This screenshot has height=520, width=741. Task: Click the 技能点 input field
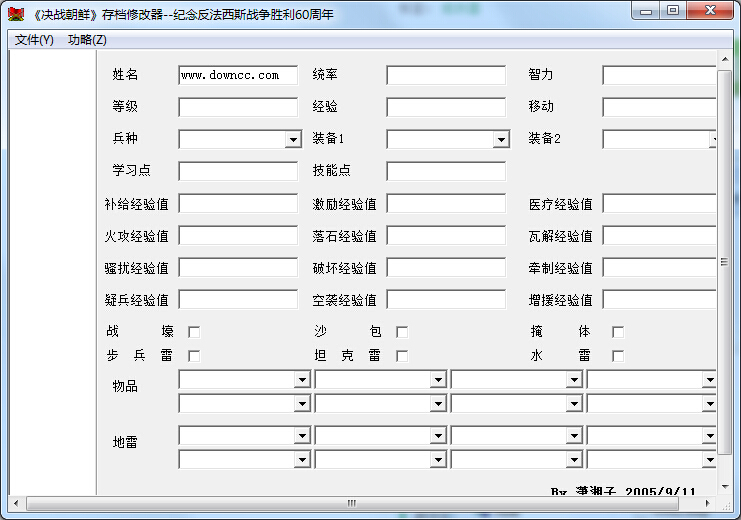[446, 171]
